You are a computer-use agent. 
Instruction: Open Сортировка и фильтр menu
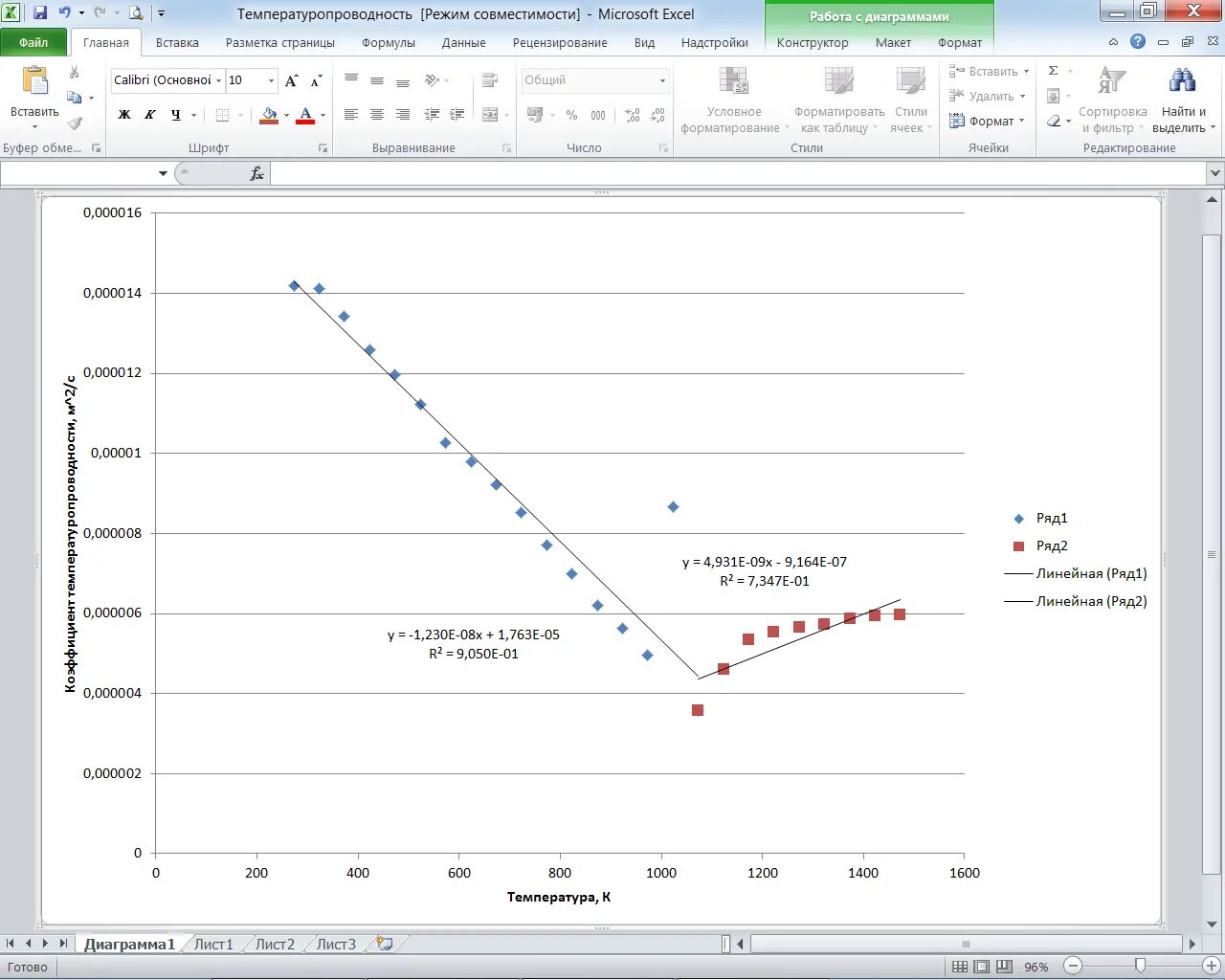1112,101
